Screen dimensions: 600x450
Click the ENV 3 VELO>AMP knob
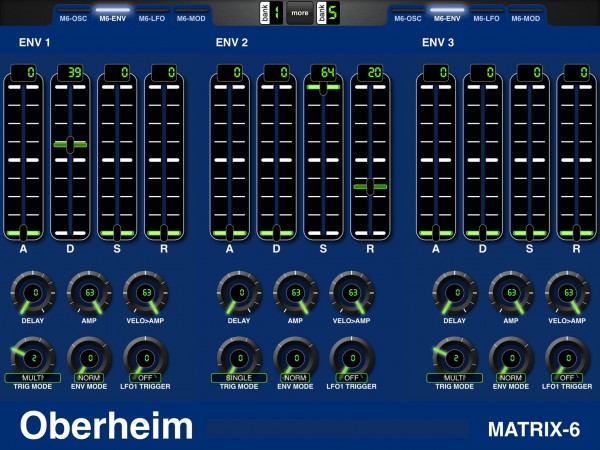[x=568, y=293]
